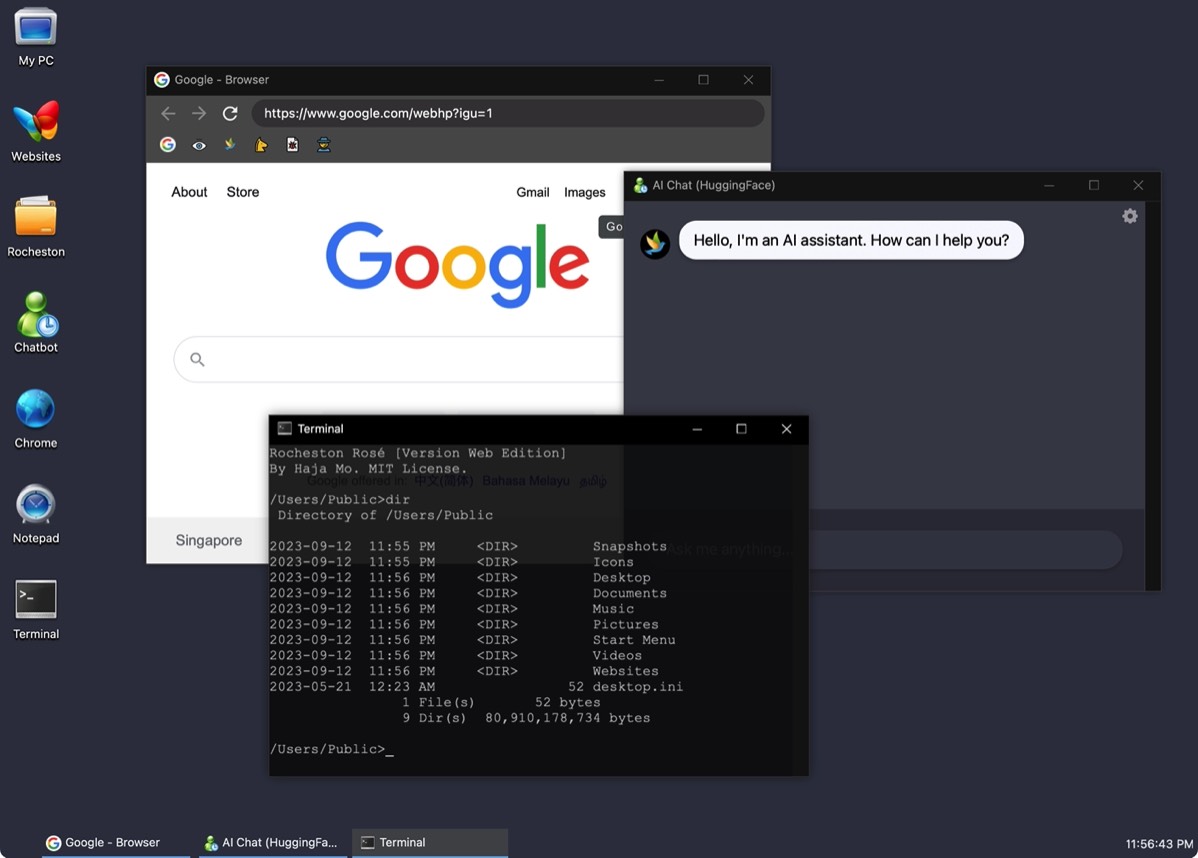
Task: Click 'Snapshots' in terminal directory listing
Action: coord(630,546)
